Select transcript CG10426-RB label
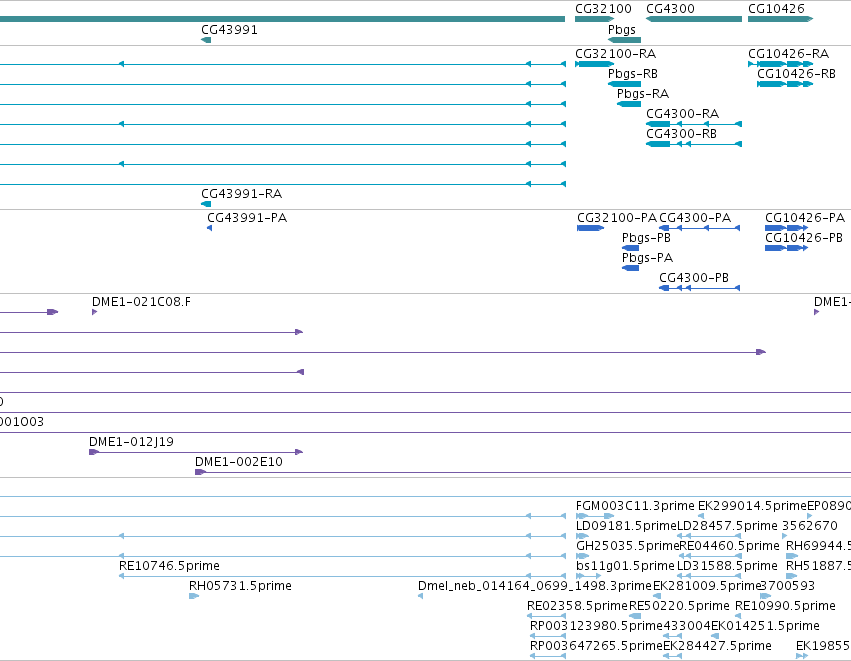This screenshot has height=661, width=851. [796, 74]
